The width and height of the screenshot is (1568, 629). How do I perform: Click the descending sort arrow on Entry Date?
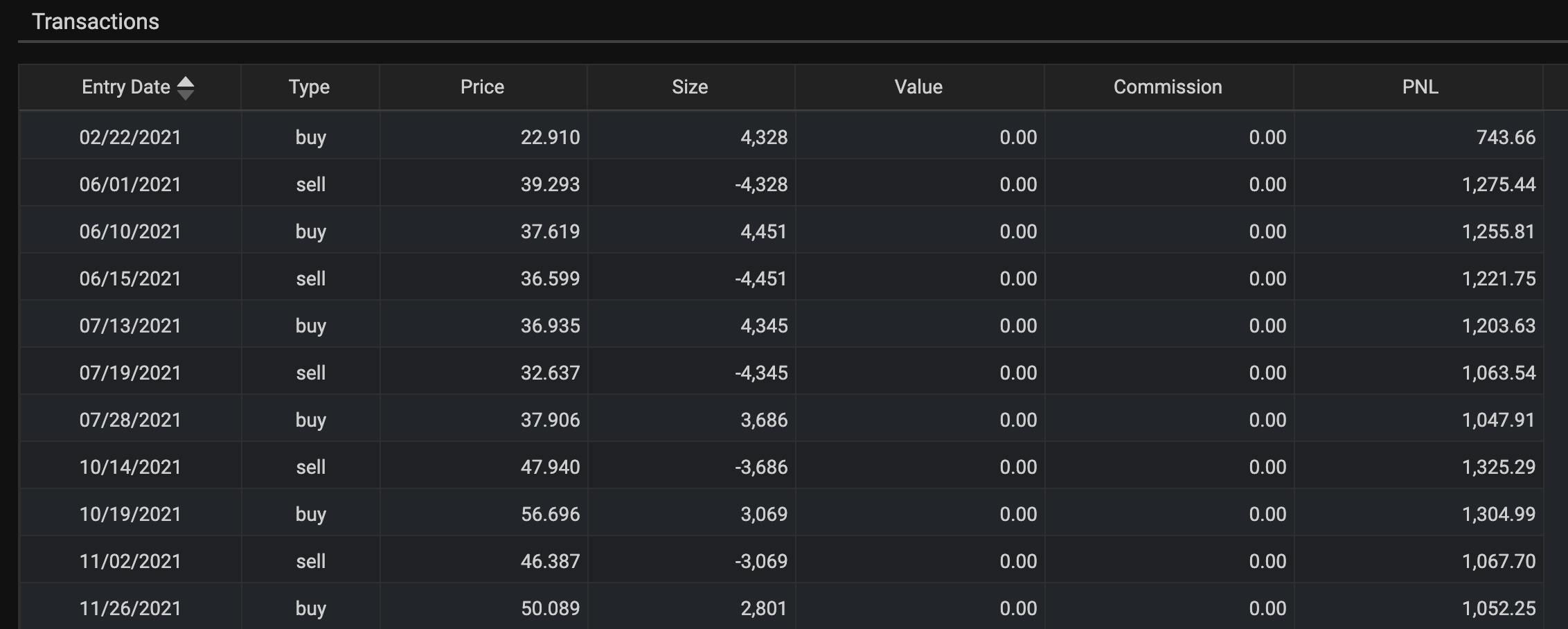pyautogui.click(x=186, y=94)
